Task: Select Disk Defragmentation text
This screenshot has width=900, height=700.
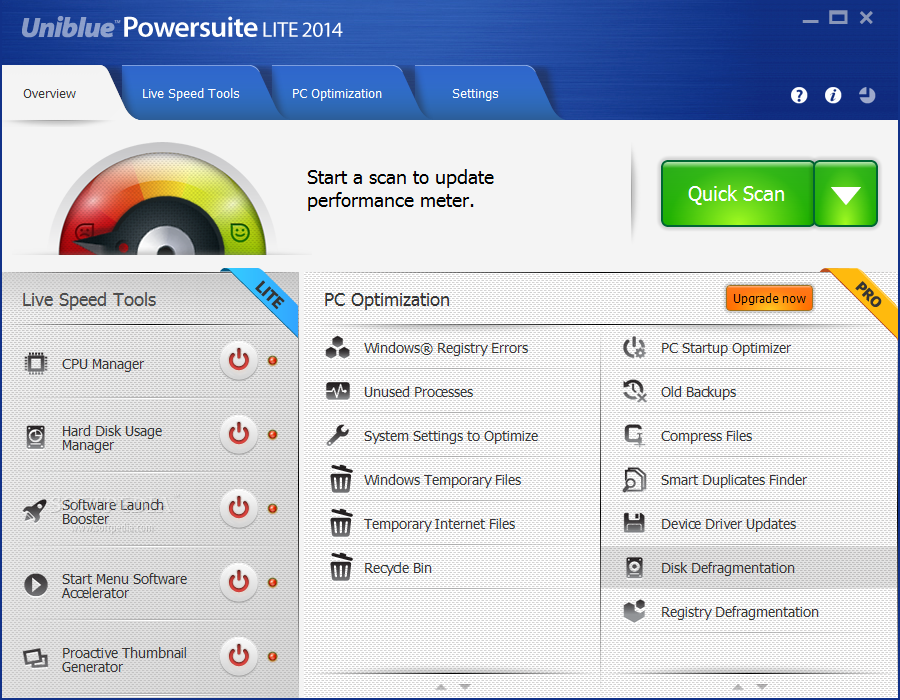Action: click(728, 568)
